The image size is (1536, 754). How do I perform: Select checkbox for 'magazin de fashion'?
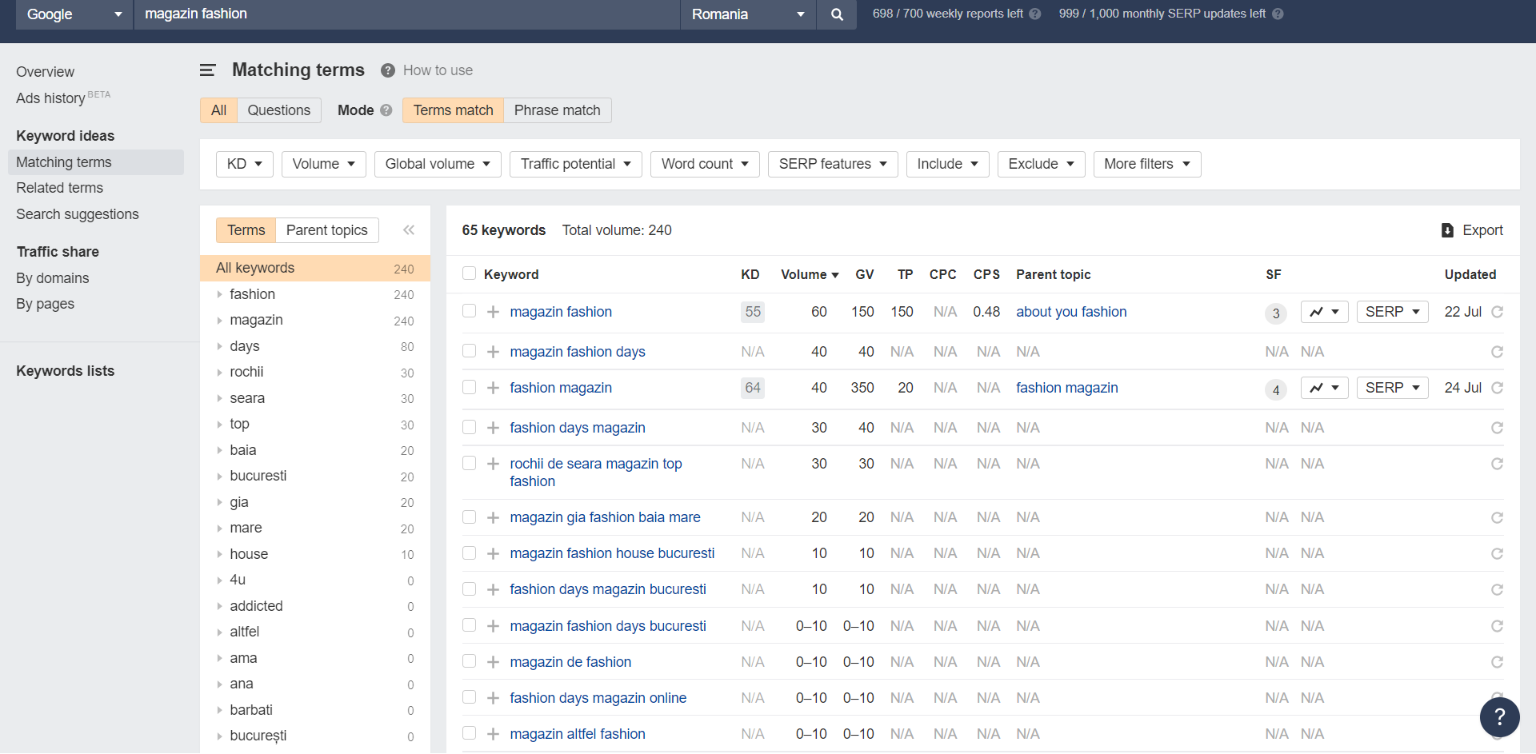click(469, 662)
